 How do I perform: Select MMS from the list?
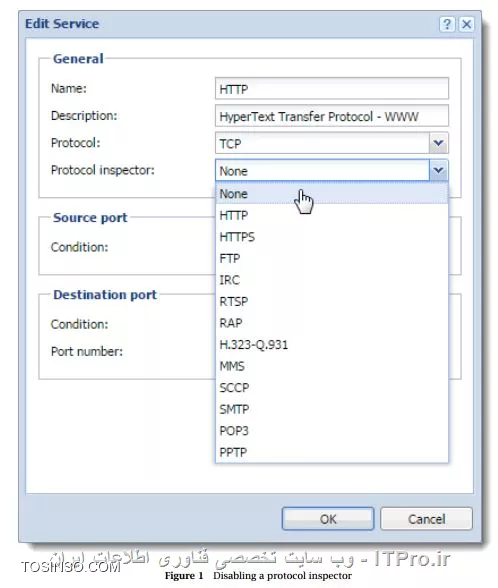(332, 366)
